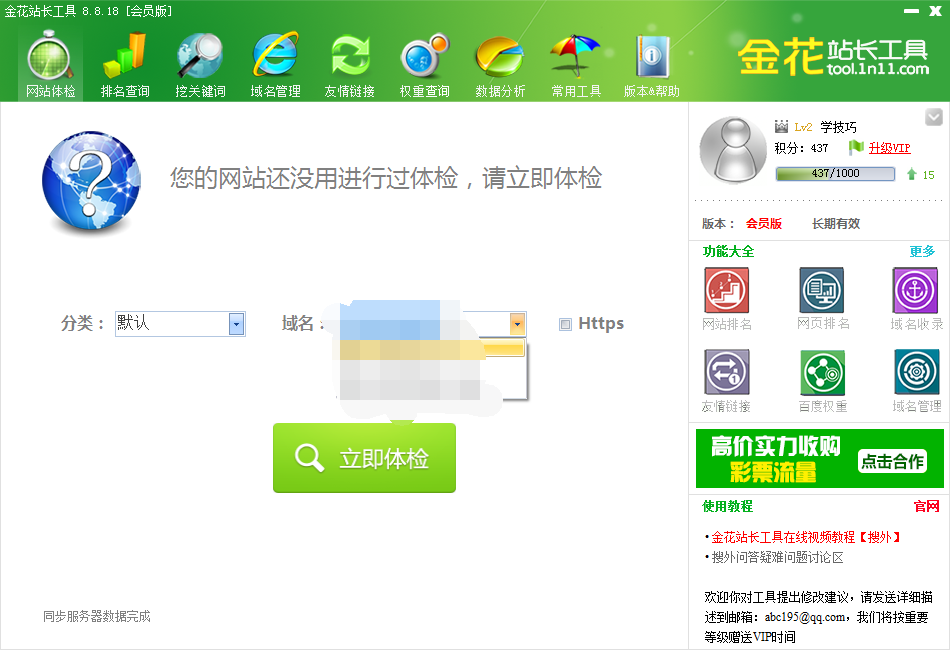This screenshot has width=950, height=650.
Task: Open the 排名查询 bar chart icon
Action: tap(125, 65)
